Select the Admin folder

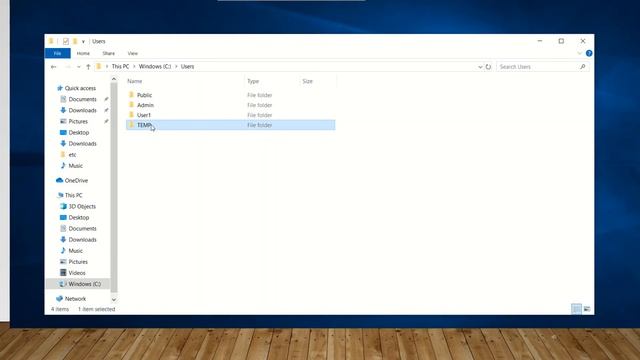click(145, 105)
